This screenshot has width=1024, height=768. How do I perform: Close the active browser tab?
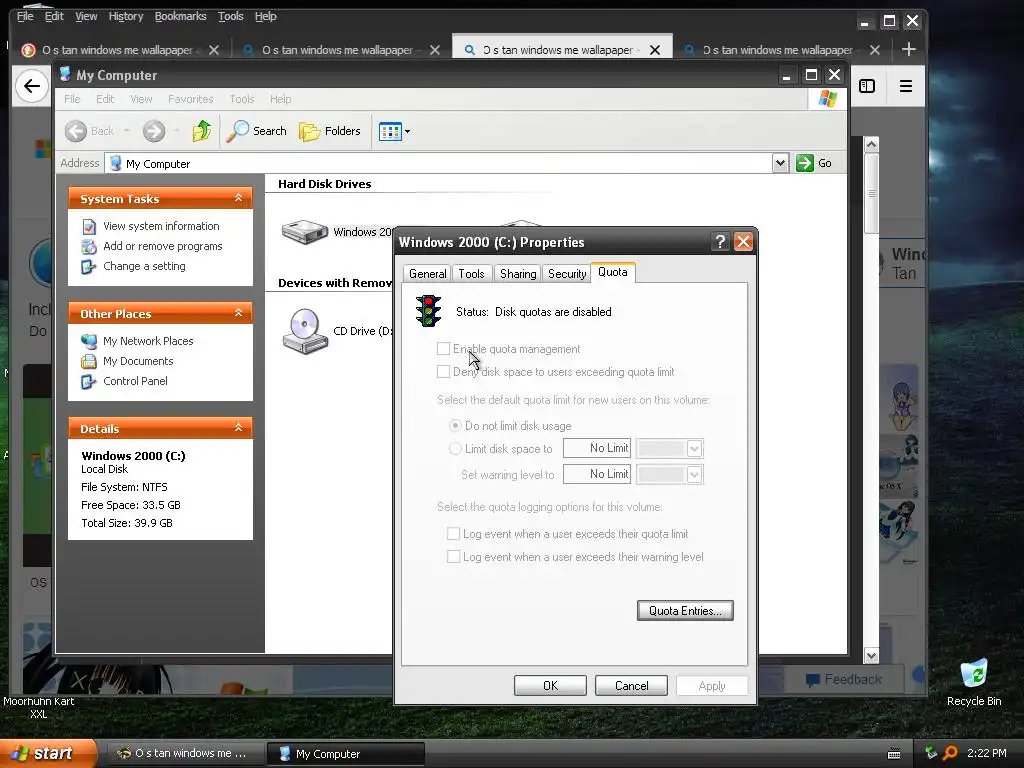point(655,50)
